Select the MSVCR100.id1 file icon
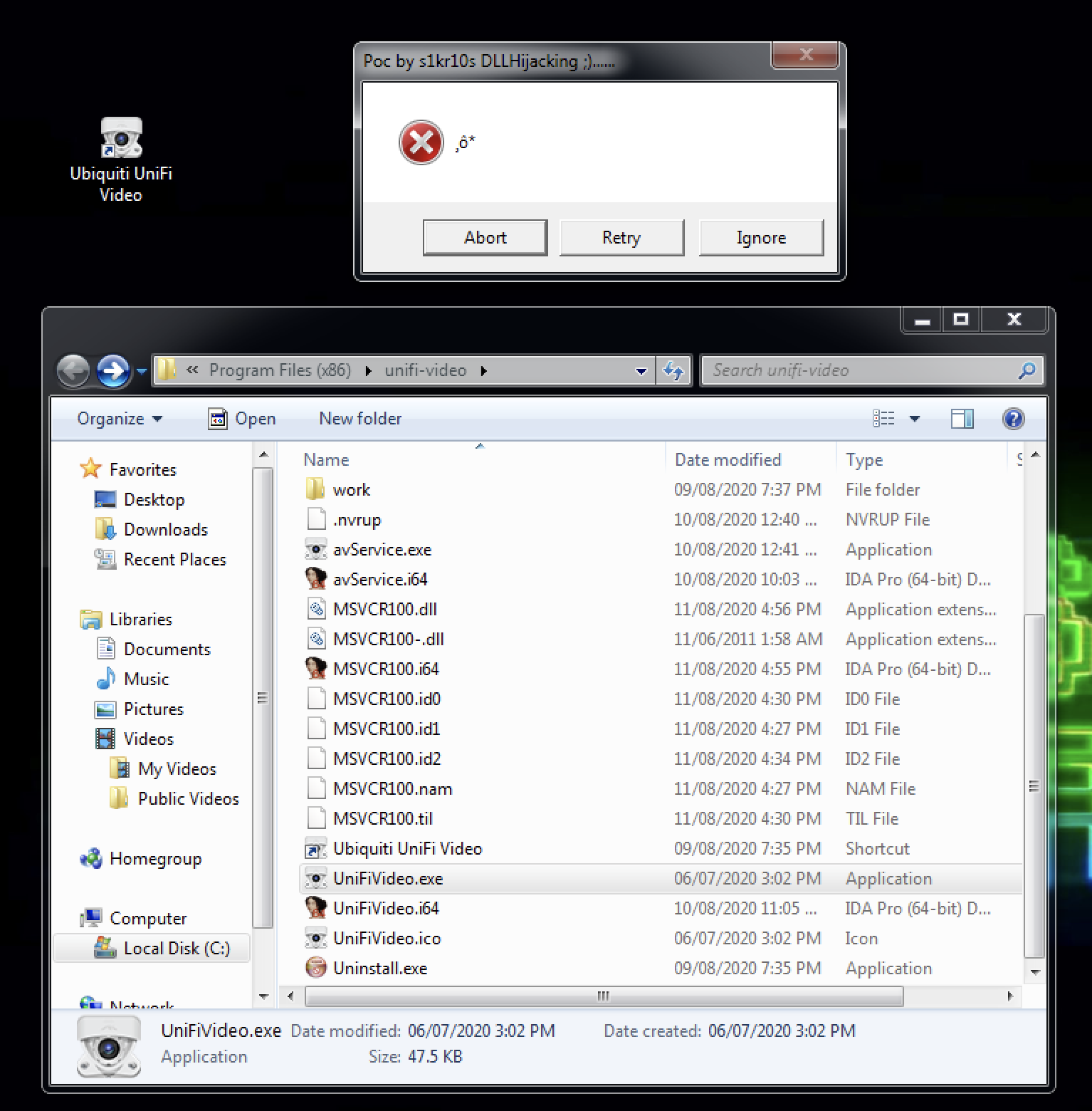The image size is (1092, 1111). tap(315, 729)
